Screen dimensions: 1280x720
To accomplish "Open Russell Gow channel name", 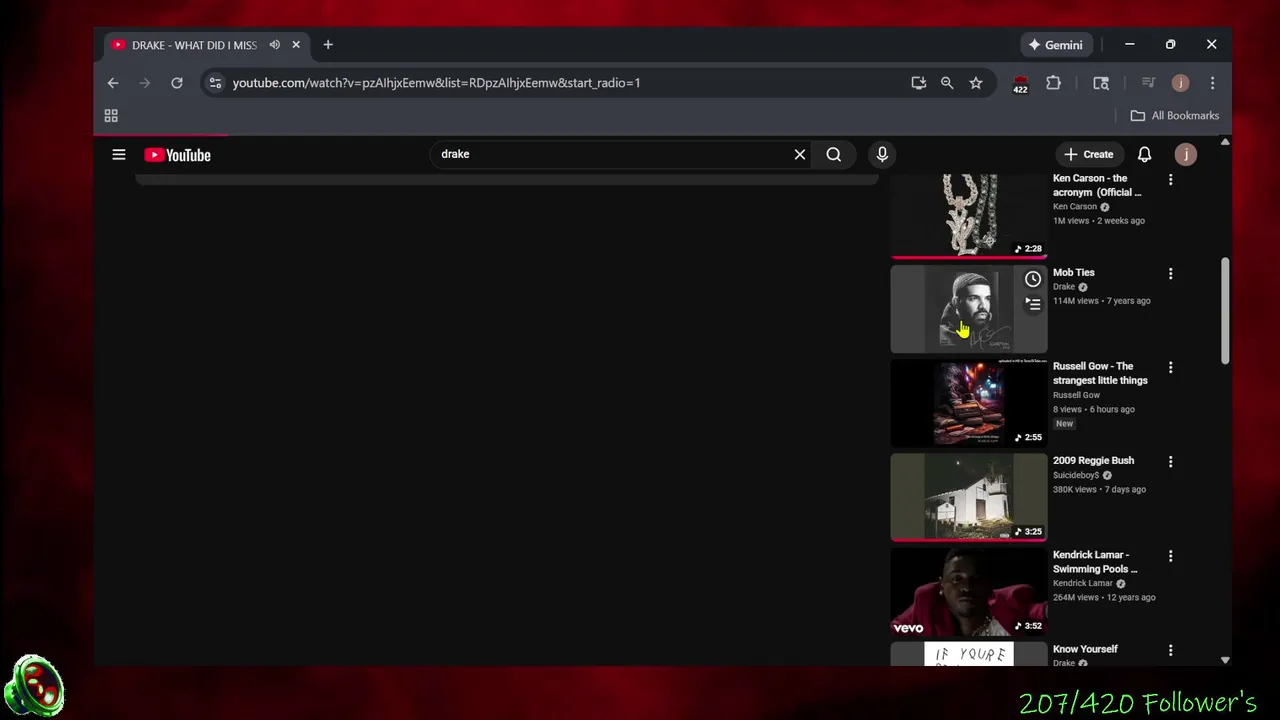I will pyautogui.click(x=1076, y=395).
